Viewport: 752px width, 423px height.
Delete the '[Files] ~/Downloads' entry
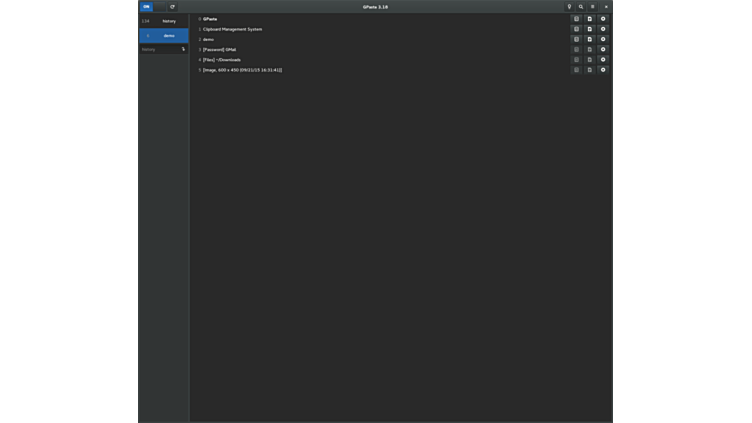click(x=603, y=60)
